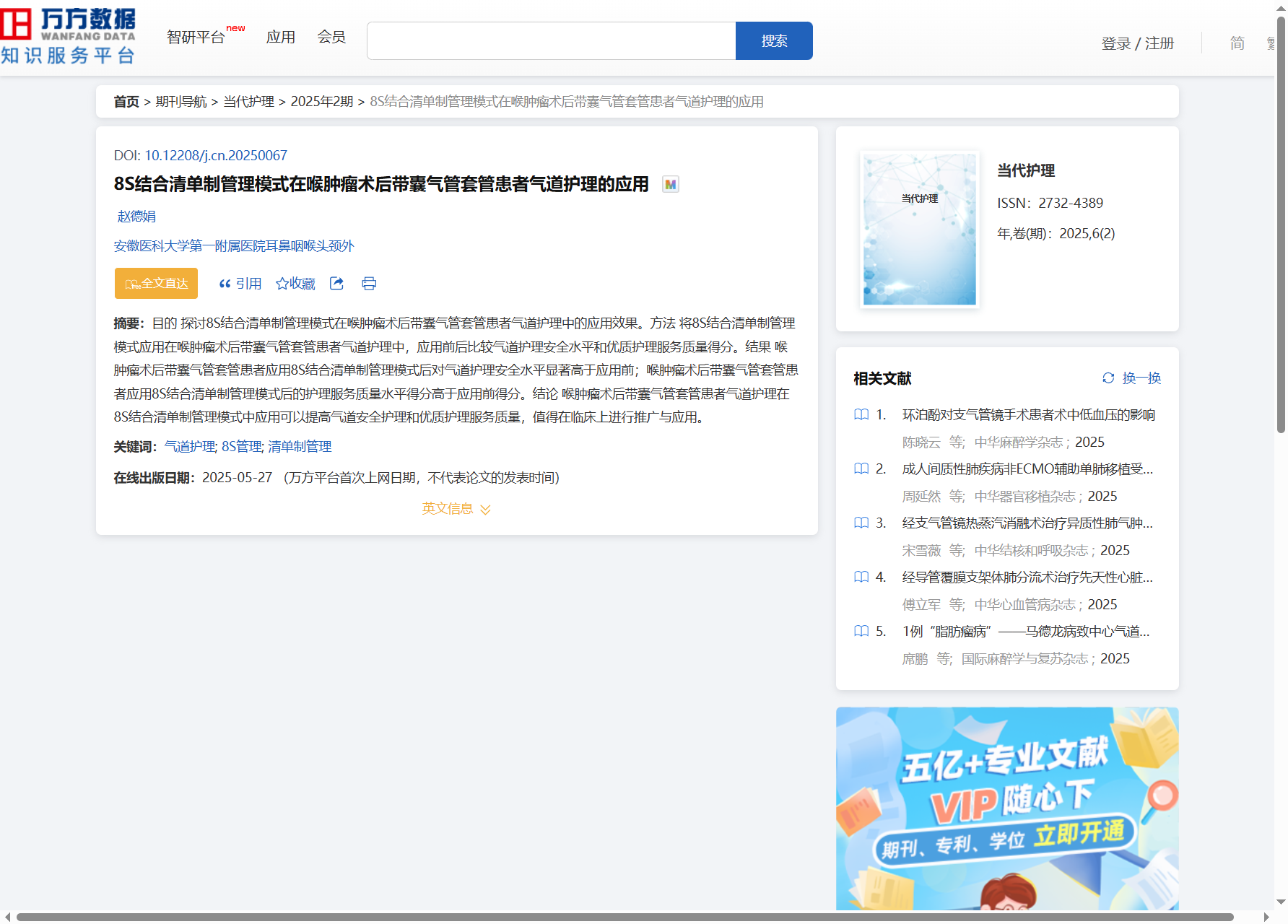Viewport: 1288px width, 924px height.
Task: Click author 周延然 in related item 2
Action: [921, 496]
